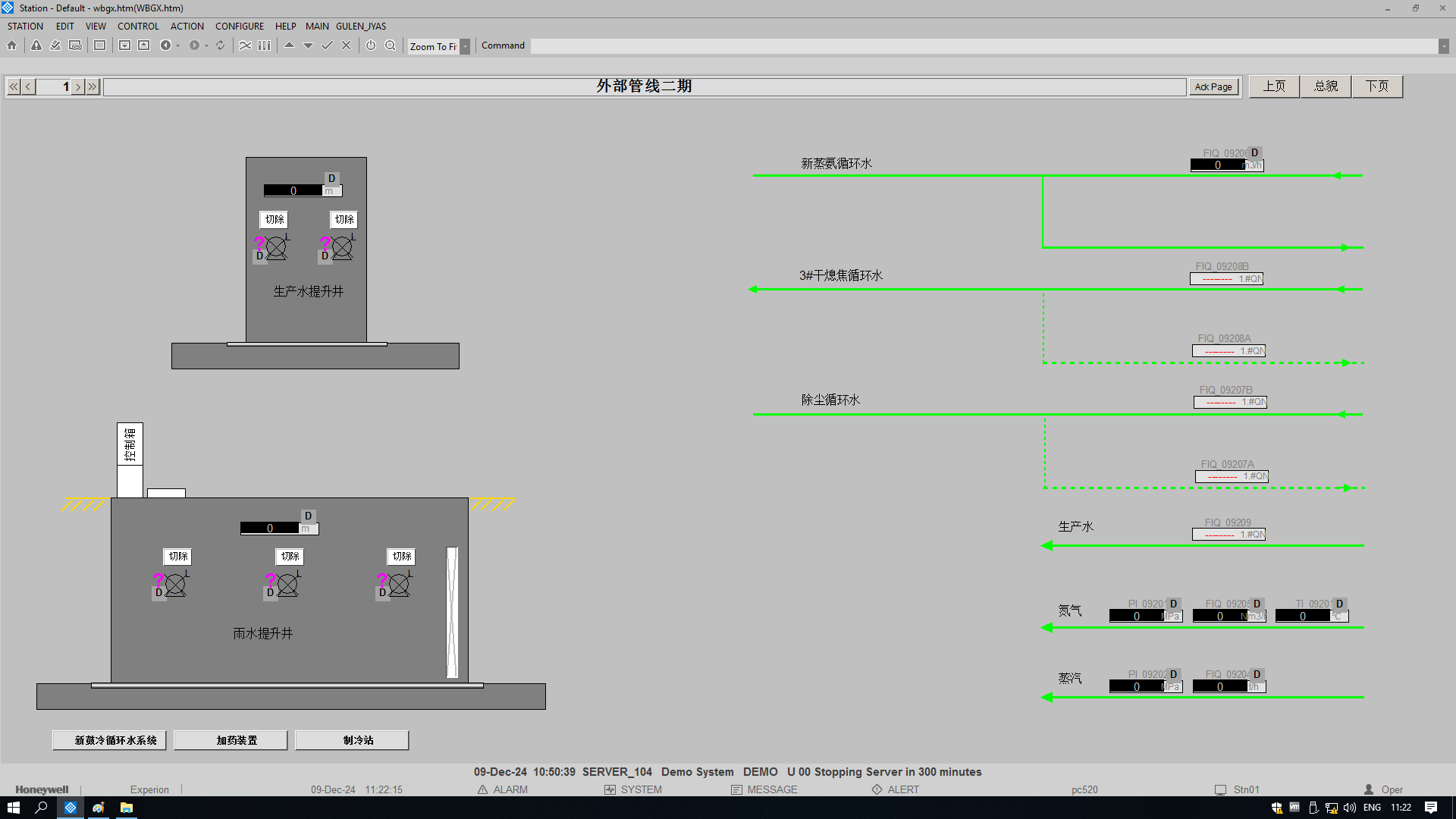The width and height of the screenshot is (1456, 819).
Task: Click the page up display icon
Action: 144,45
